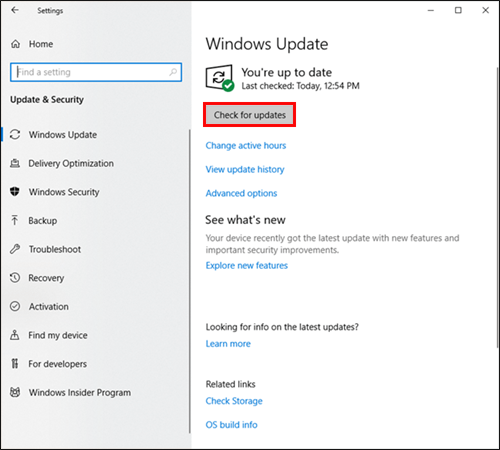Click the back arrow in Settings
The height and width of the screenshot is (450, 500).
tap(15, 10)
